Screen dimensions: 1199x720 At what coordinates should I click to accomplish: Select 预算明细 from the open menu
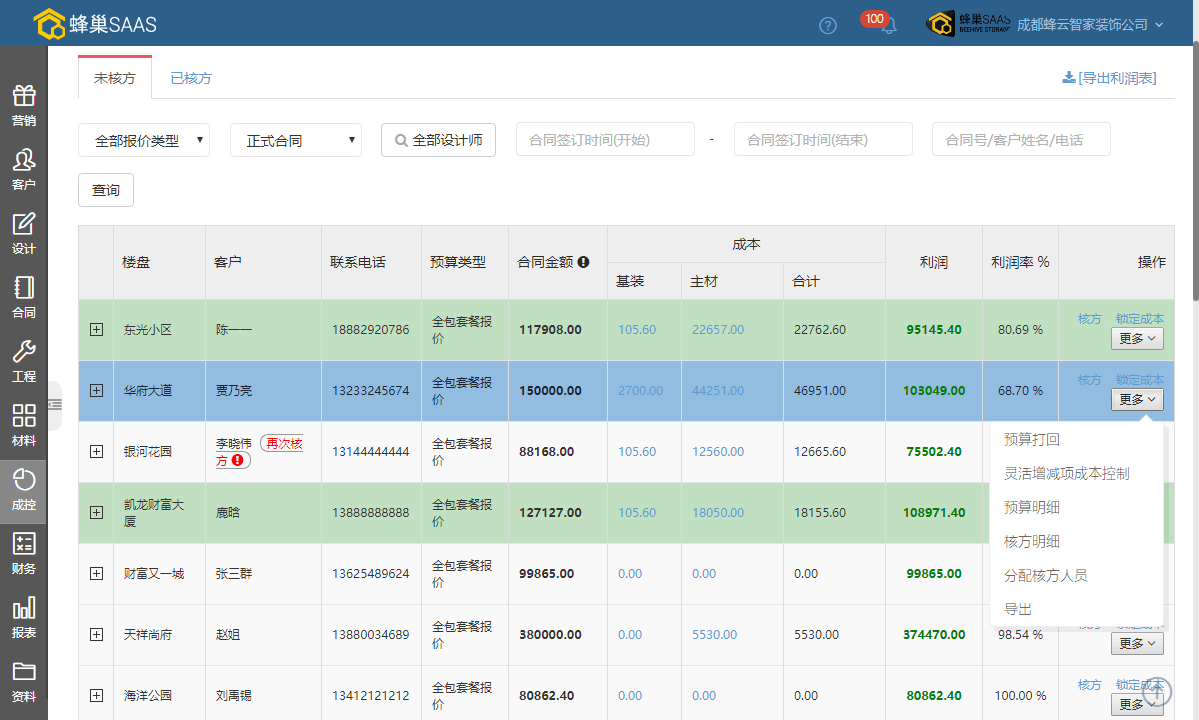(x=1032, y=507)
